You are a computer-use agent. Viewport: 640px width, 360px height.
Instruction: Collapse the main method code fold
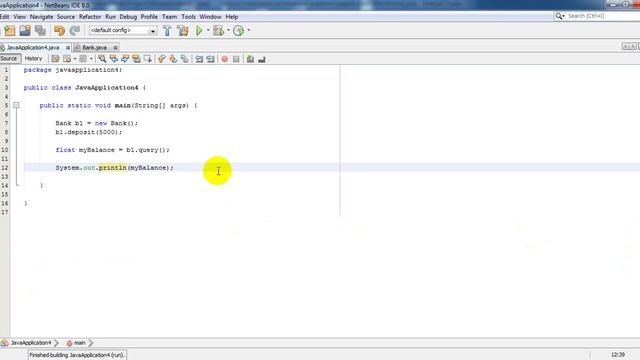click(x=16, y=105)
